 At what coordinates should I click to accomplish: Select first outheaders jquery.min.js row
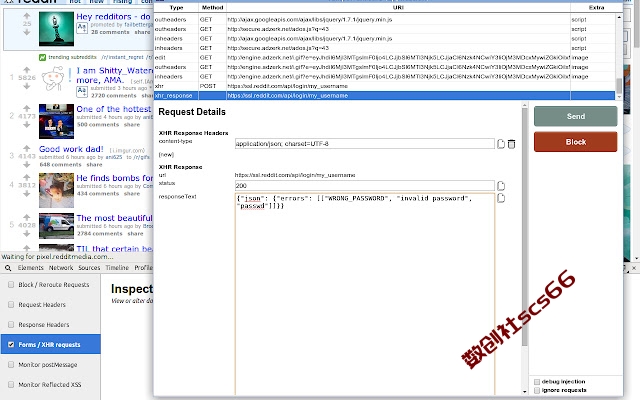pyautogui.click(x=384, y=20)
